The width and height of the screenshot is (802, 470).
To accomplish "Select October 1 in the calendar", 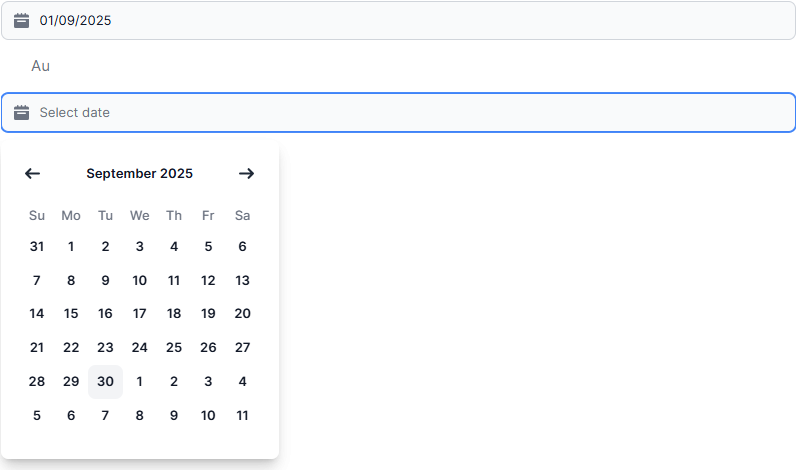I will click(140, 381).
